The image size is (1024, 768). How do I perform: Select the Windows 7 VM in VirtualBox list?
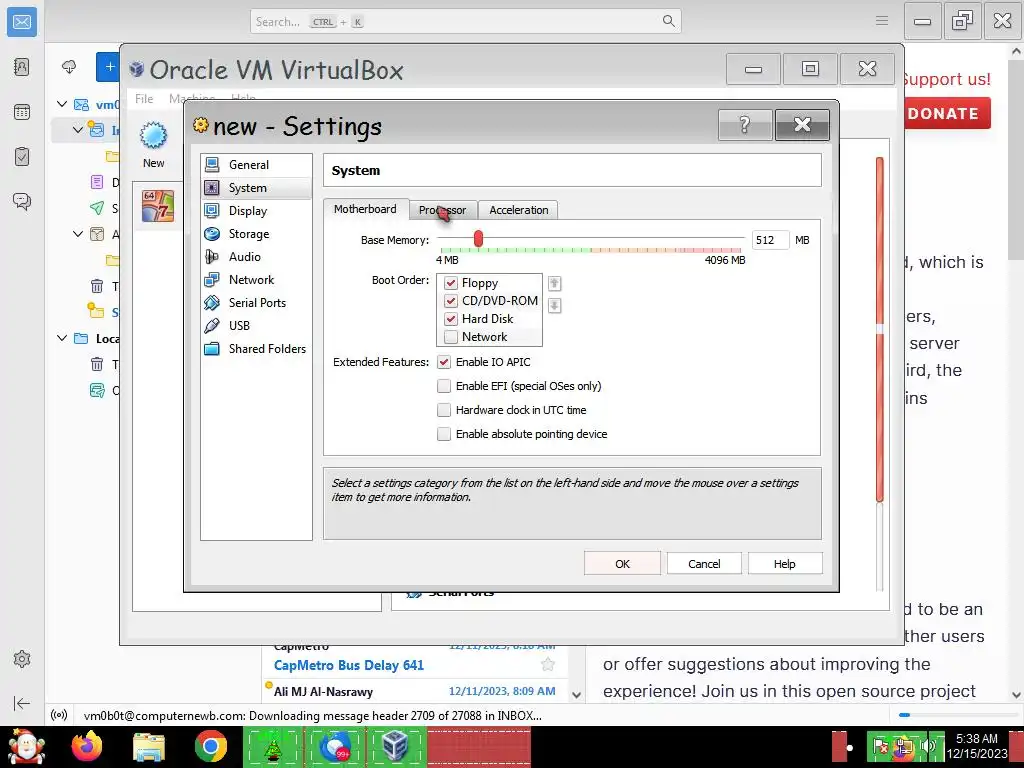click(x=158, y=206)
